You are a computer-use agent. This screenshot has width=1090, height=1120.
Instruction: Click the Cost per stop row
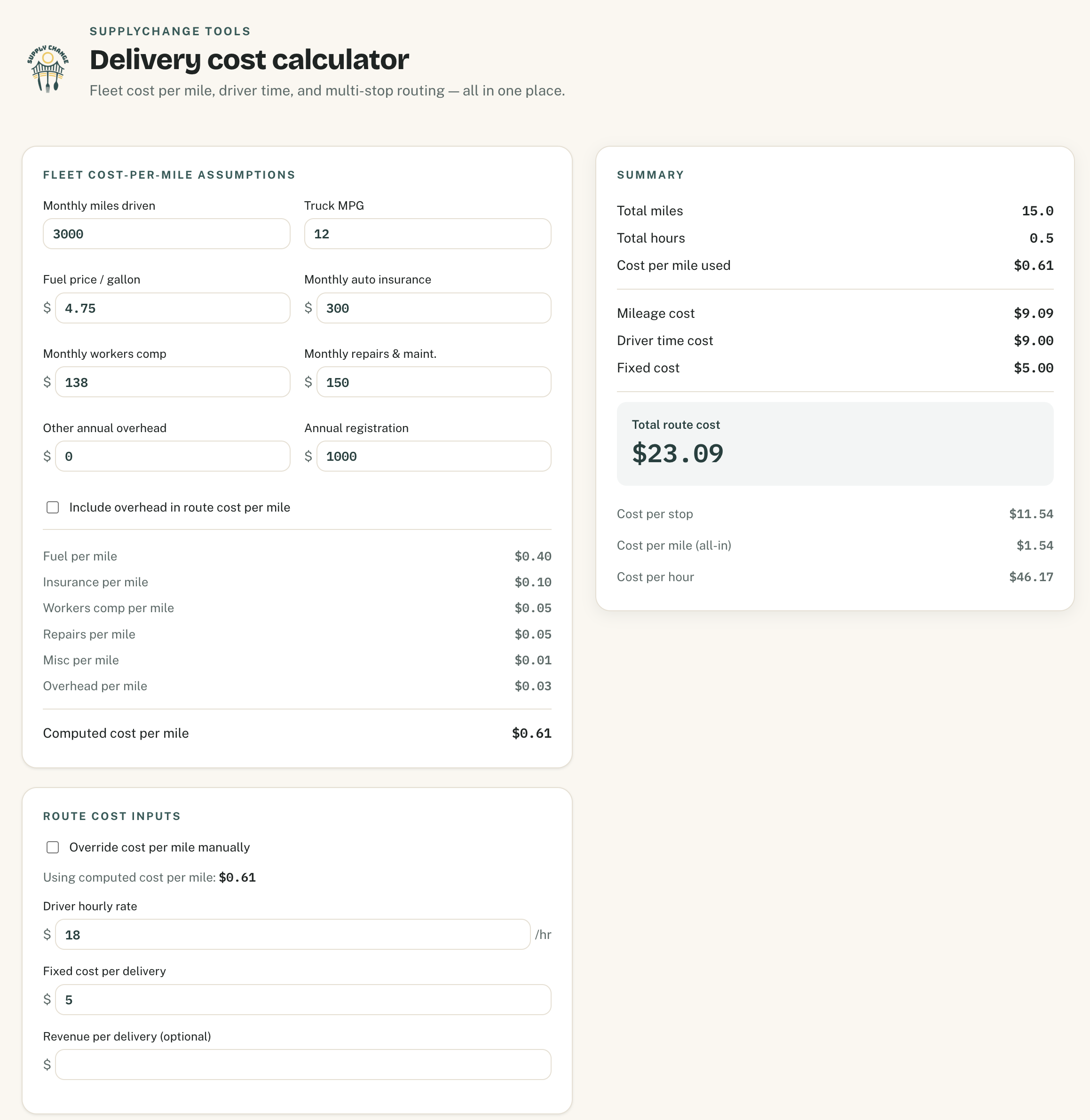[x=835, y=514]
